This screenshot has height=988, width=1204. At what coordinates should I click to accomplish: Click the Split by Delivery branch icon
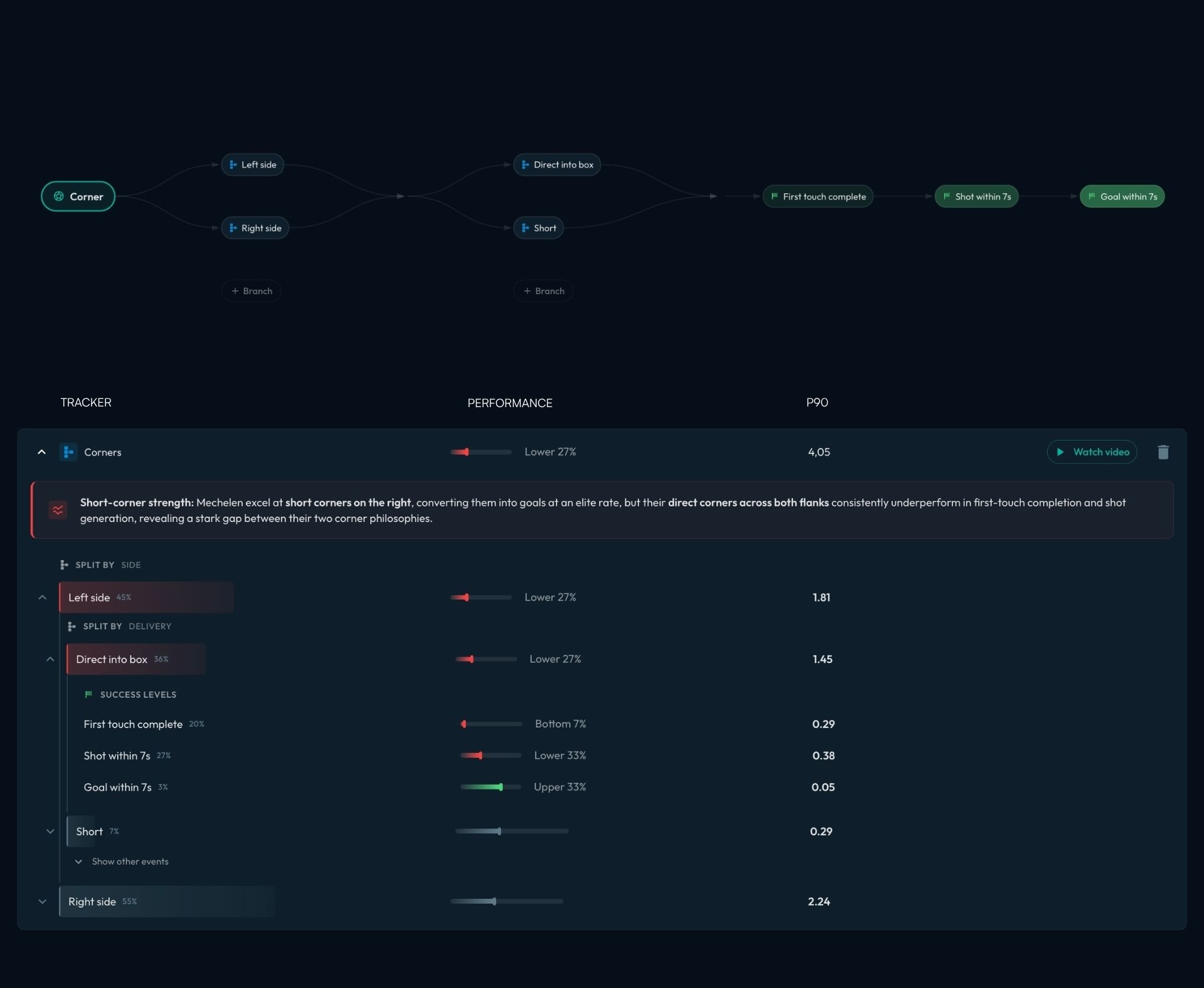(x=71, y=626)
